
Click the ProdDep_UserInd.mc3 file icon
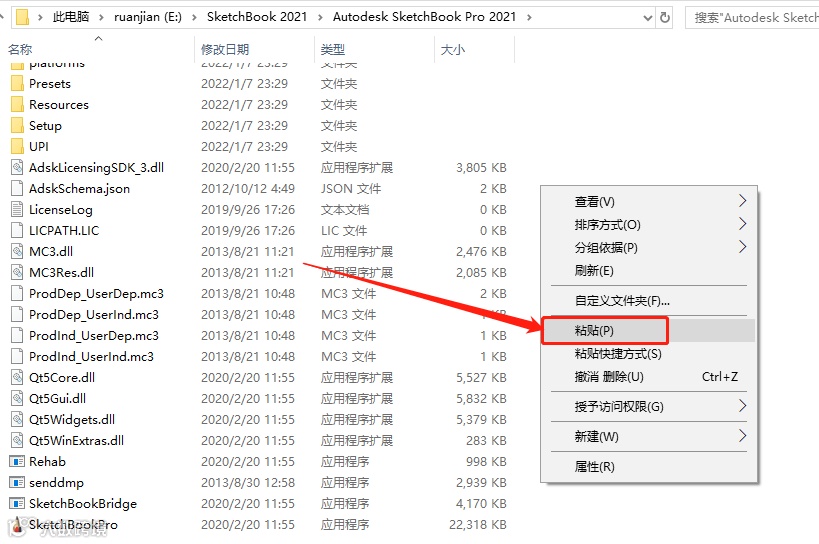[17, 314]
